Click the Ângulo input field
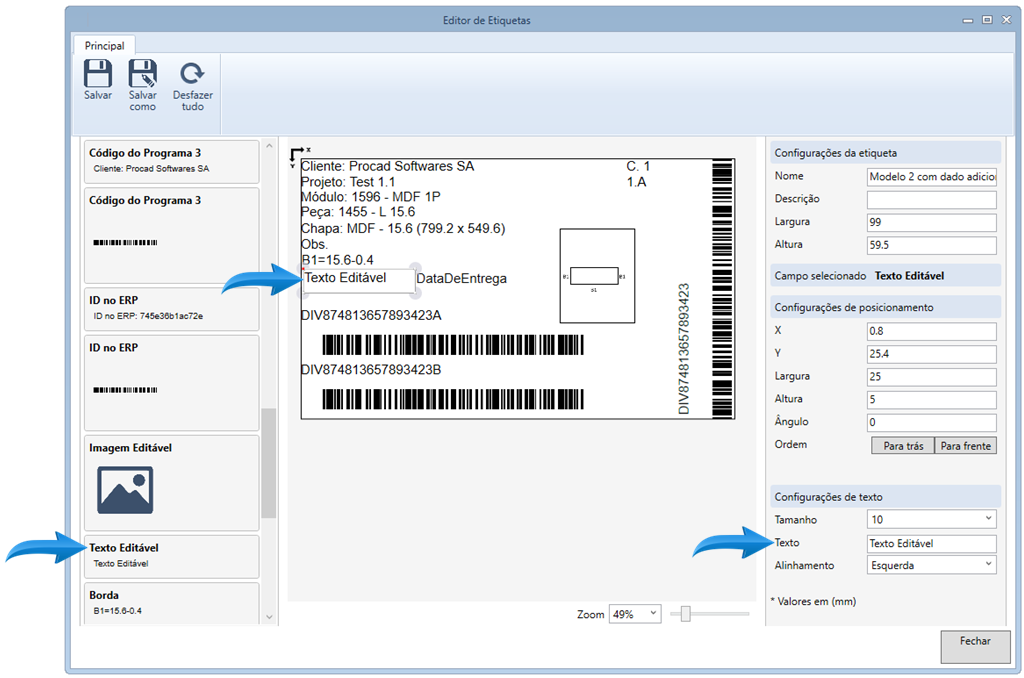 (931, 422)
